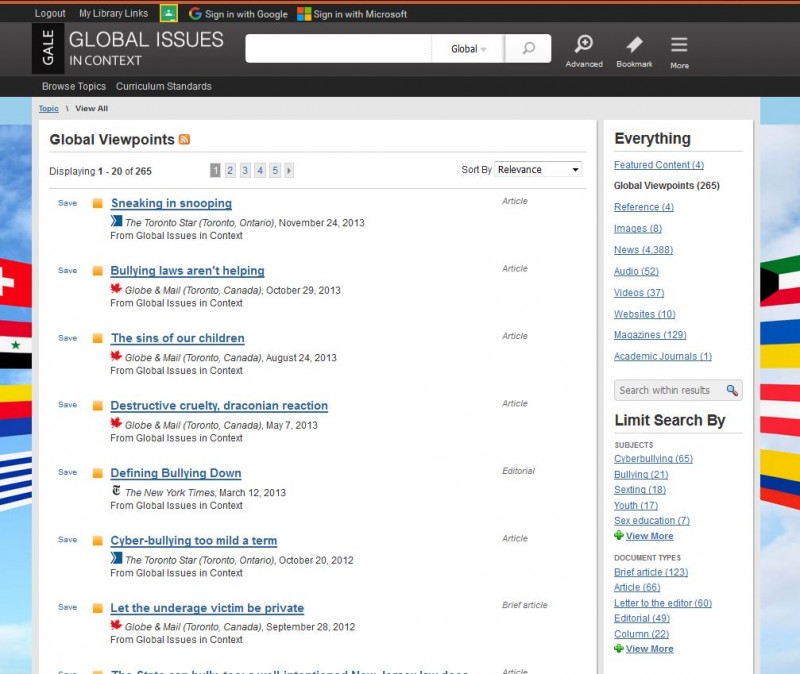Open the Sort By Relevance dropdown
800x674 pixels.
click(x=538, y=169)
